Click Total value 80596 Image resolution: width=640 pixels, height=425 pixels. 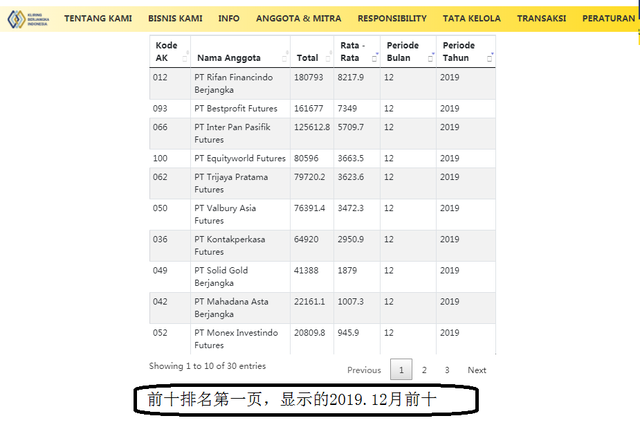point(306,158)
